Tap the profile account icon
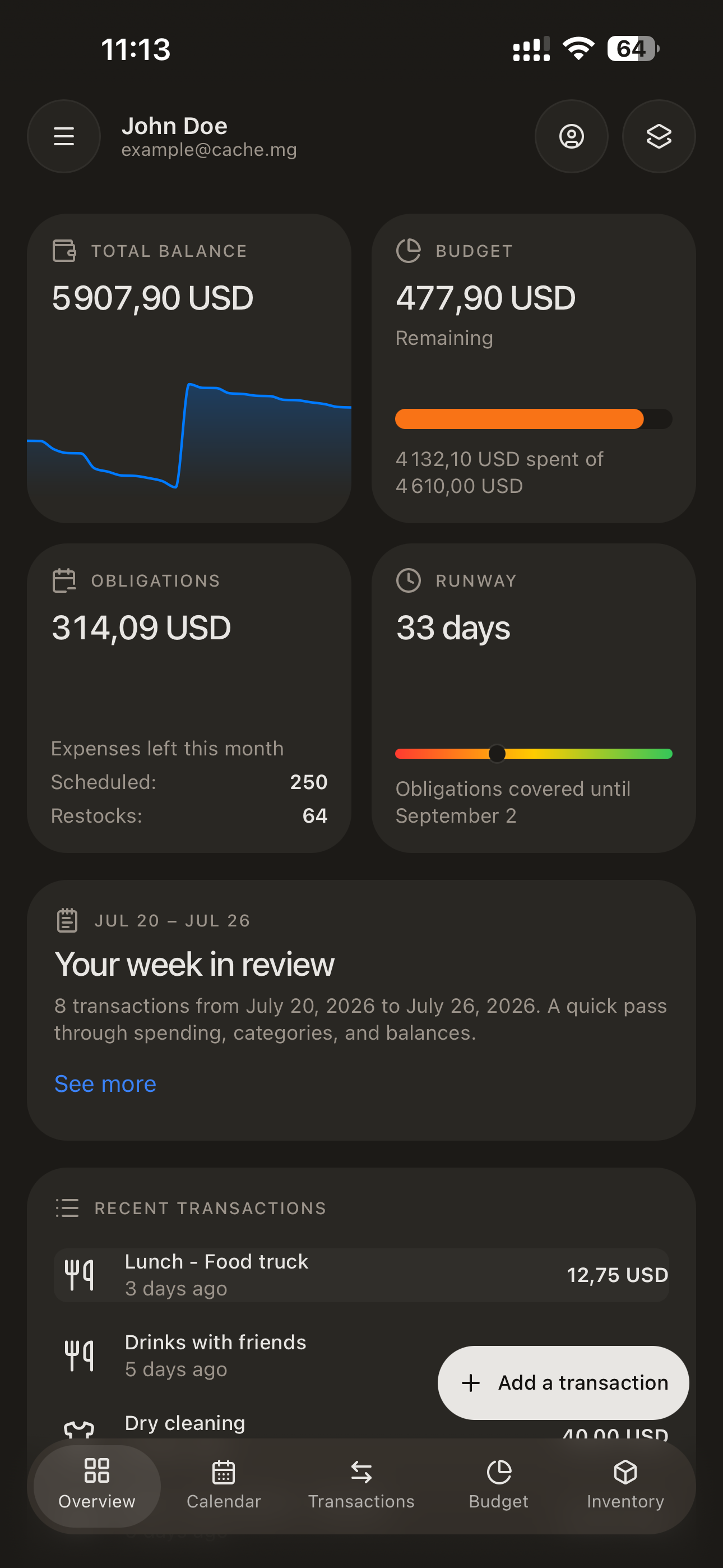The width and height of the screenshot is (723, 1568). (572, 136)
